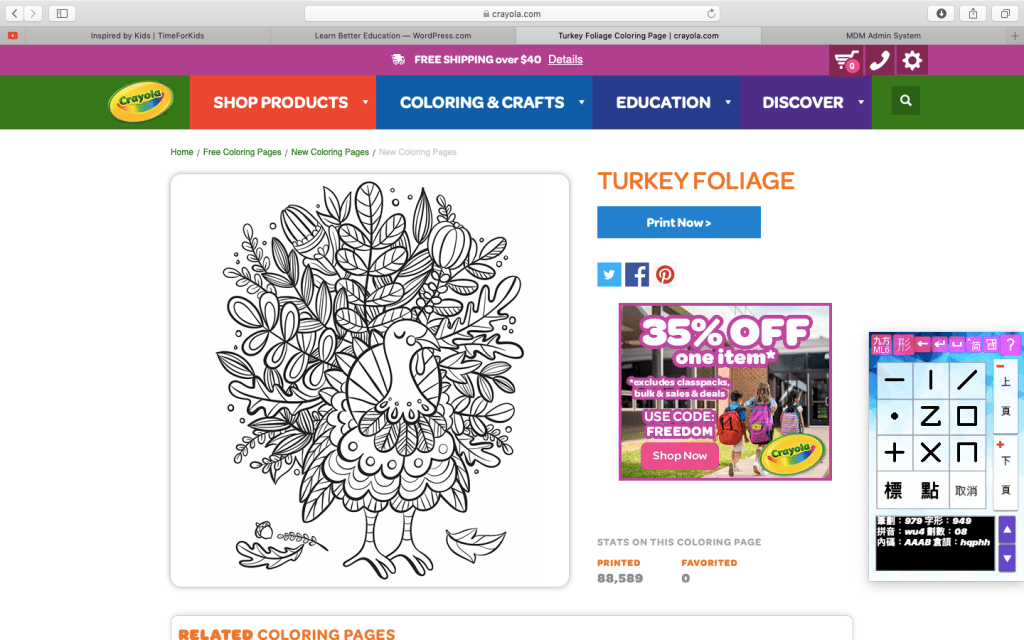Click the Turkey Foliage coloring image
This screenshot has width=1024, height=640.
tap(370, 380)
